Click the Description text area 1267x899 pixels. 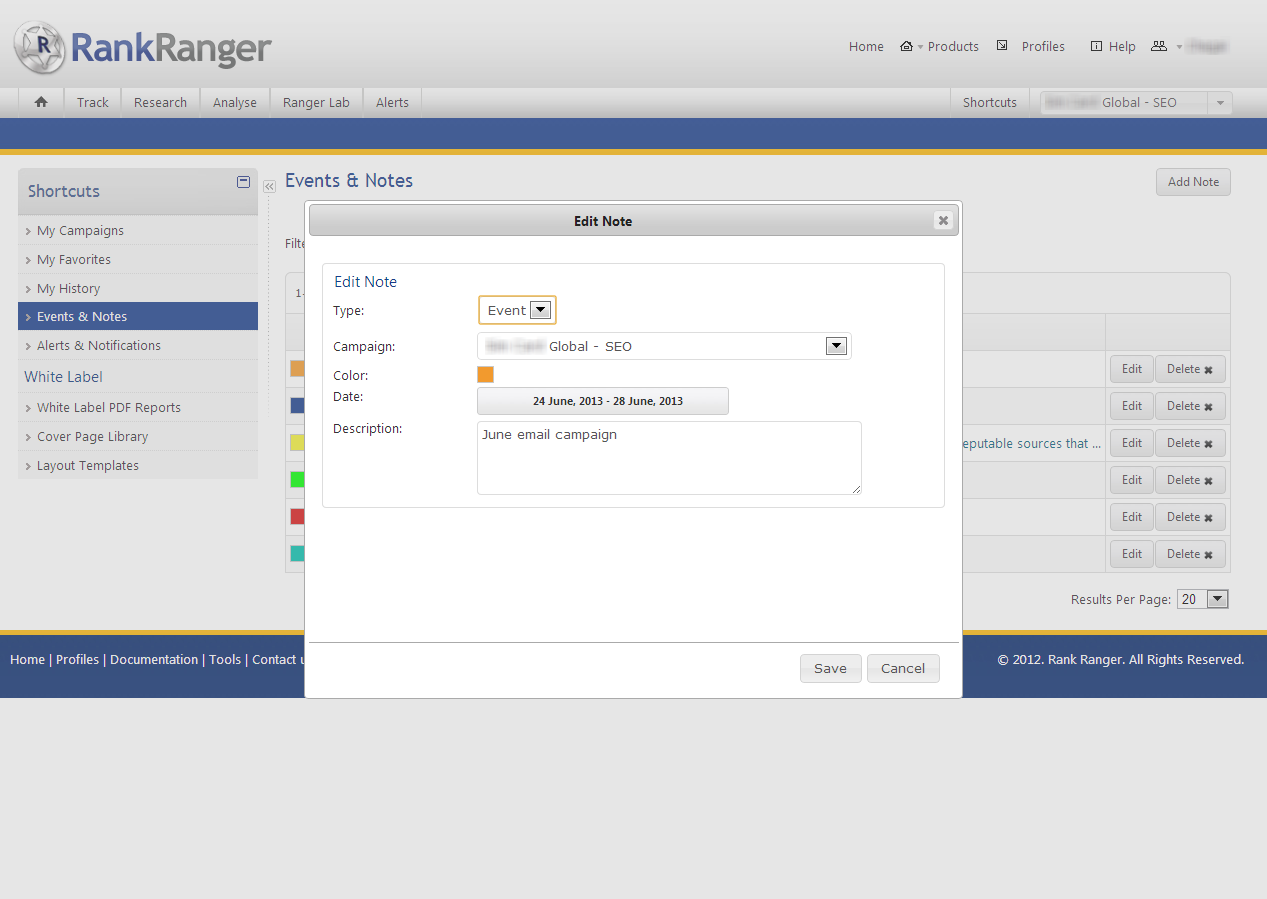(x=668, y=458)
